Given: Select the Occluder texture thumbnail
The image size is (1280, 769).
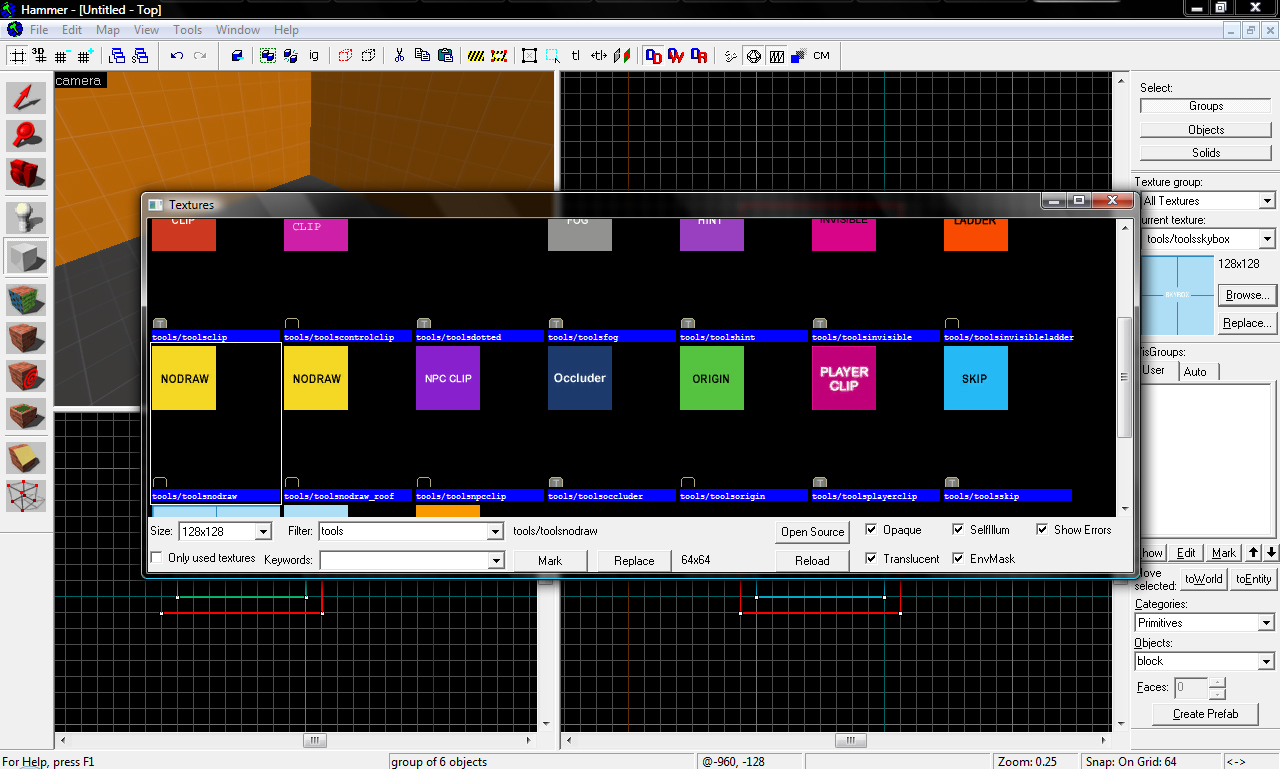Looking at the screenshot, I should tap(579, 378).
